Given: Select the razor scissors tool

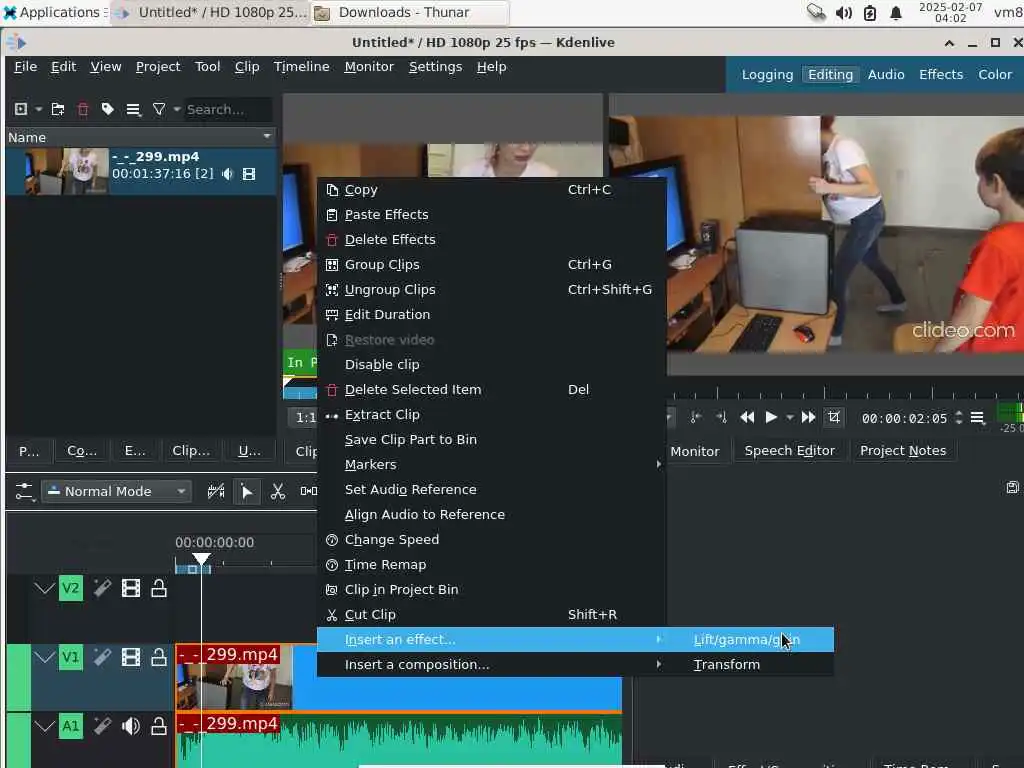Looking at the screenshot, I should (x=278, y=491).
